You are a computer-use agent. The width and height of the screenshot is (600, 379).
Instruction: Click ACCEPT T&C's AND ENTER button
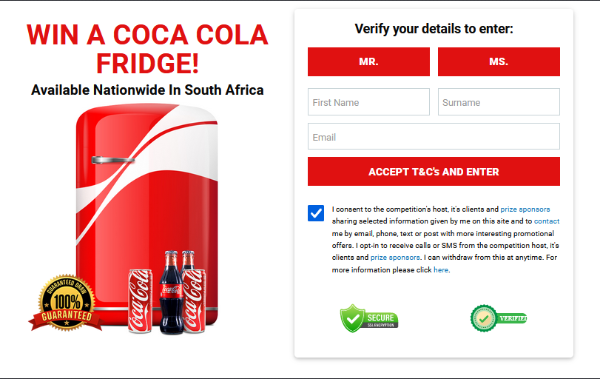click(x=434, y=172)
